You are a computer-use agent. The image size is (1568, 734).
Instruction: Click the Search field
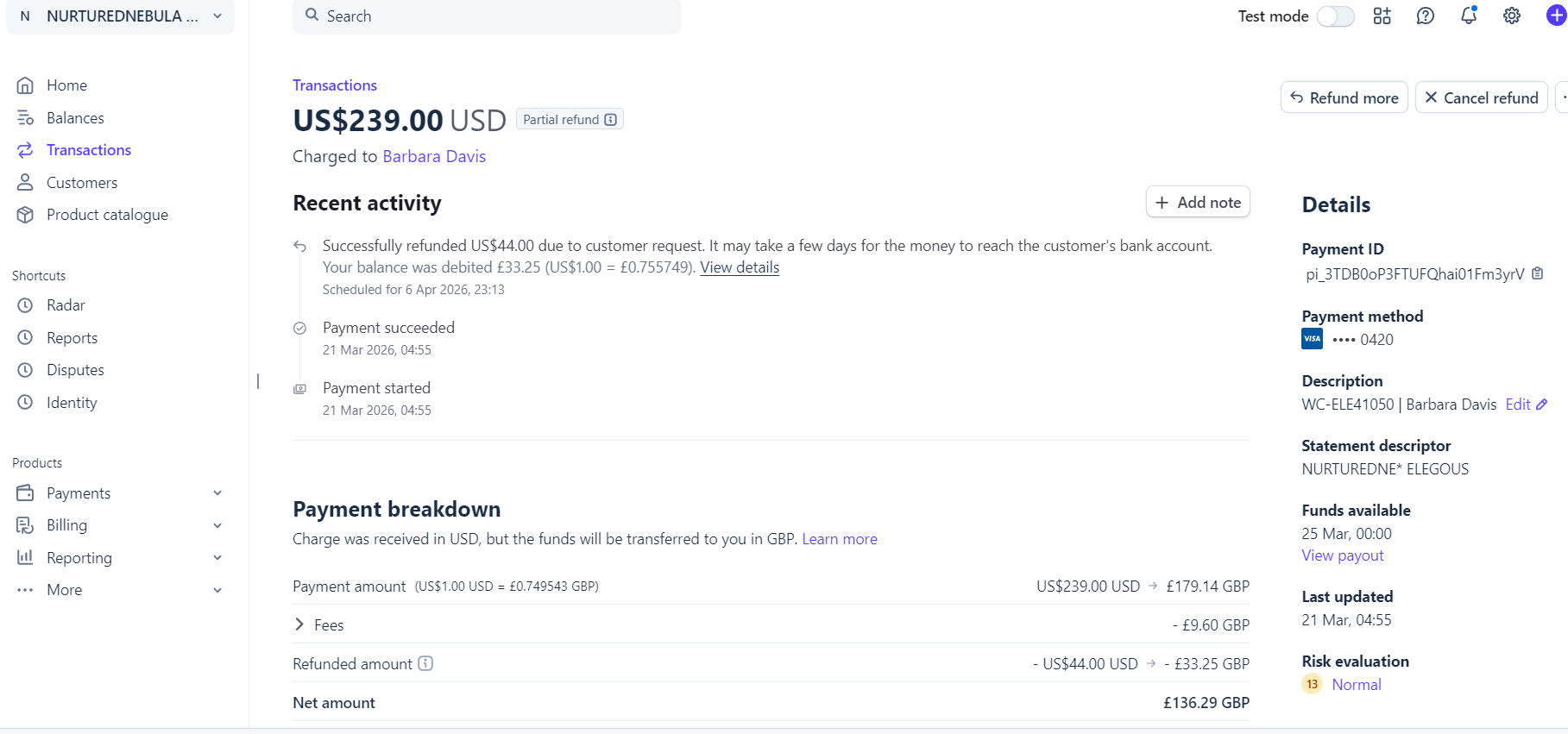pyautogui.click(x=487, y=16)
